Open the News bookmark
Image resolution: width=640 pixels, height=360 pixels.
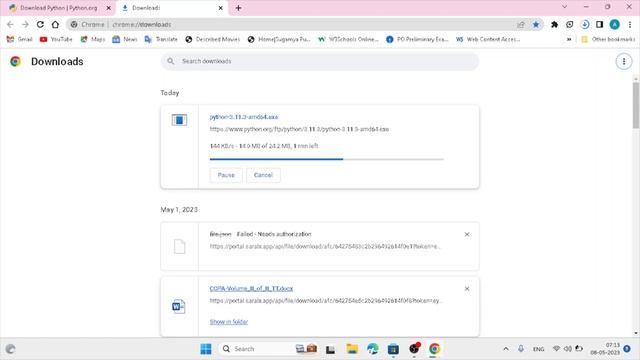124,39
